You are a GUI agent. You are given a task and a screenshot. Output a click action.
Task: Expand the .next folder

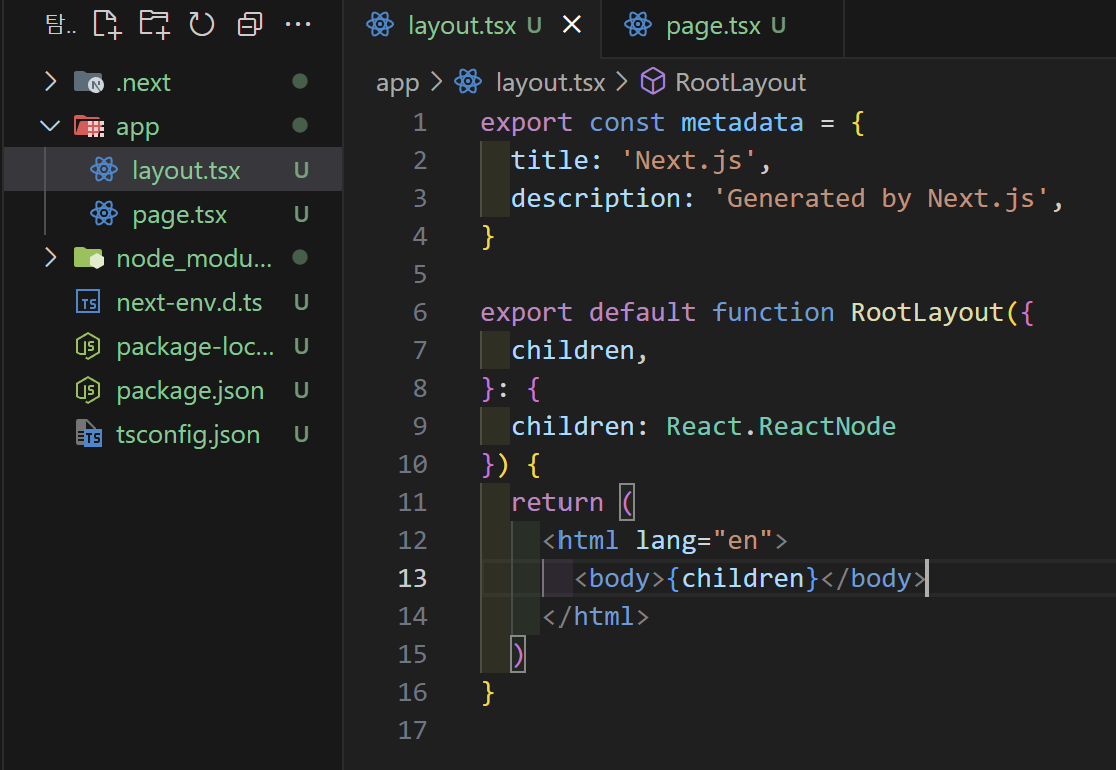pyautogui.click(x=51, y=82)
